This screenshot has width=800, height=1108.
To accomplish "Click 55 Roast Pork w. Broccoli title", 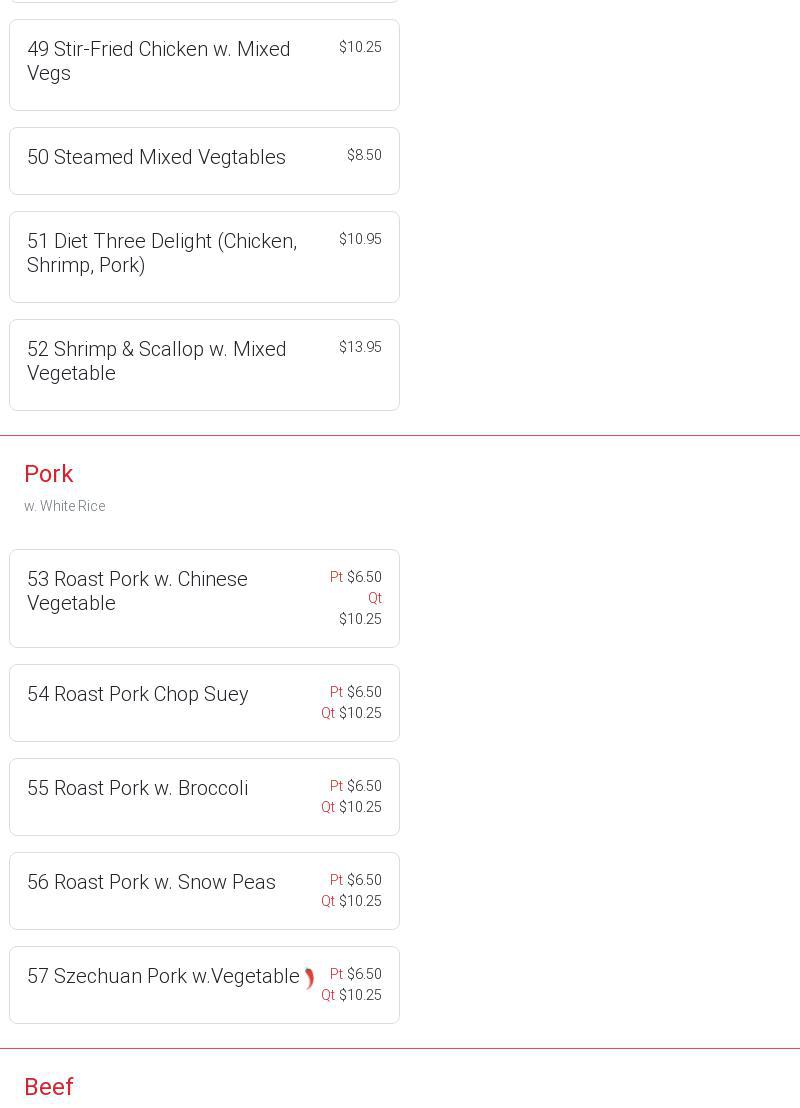I will point(138,788).
